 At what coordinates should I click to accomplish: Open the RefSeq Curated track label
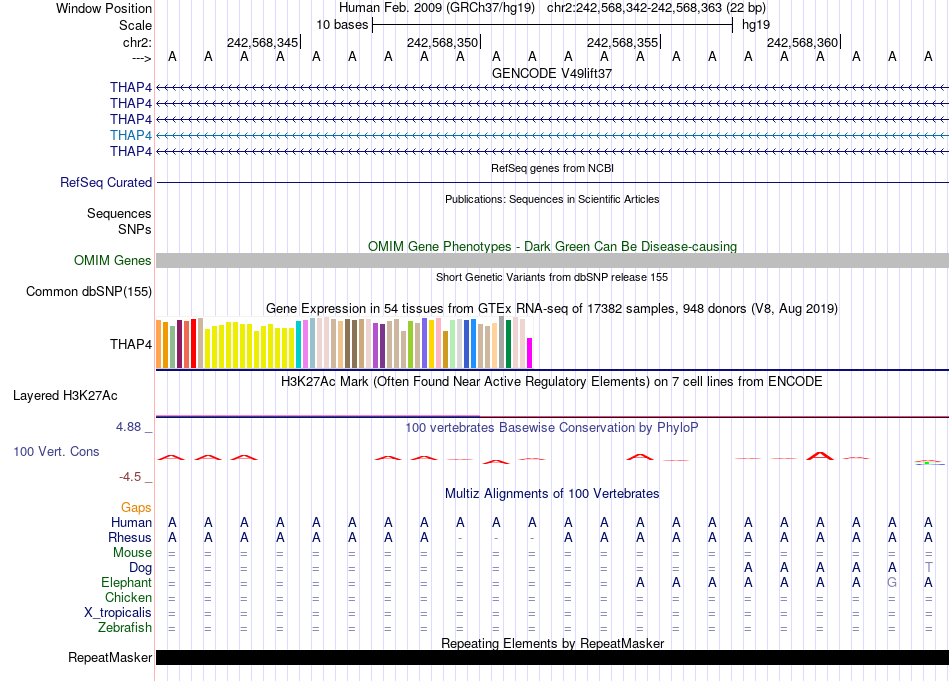tap(106, 183)
